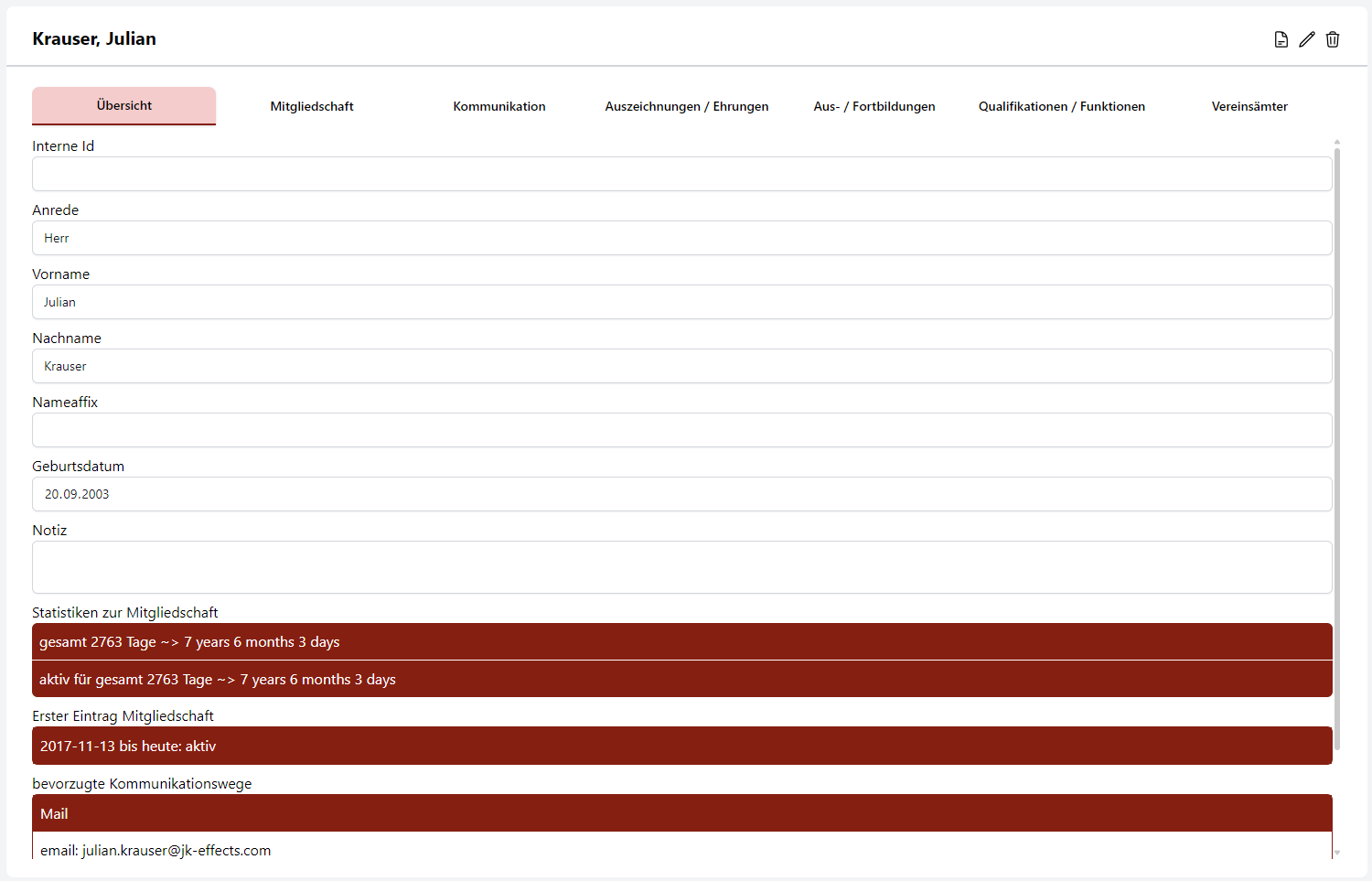Image resolution: width=1372 pixels, height=881 pixels.
Task: Click the 'Krauser, Julian' heading
Action: [94, 38]
